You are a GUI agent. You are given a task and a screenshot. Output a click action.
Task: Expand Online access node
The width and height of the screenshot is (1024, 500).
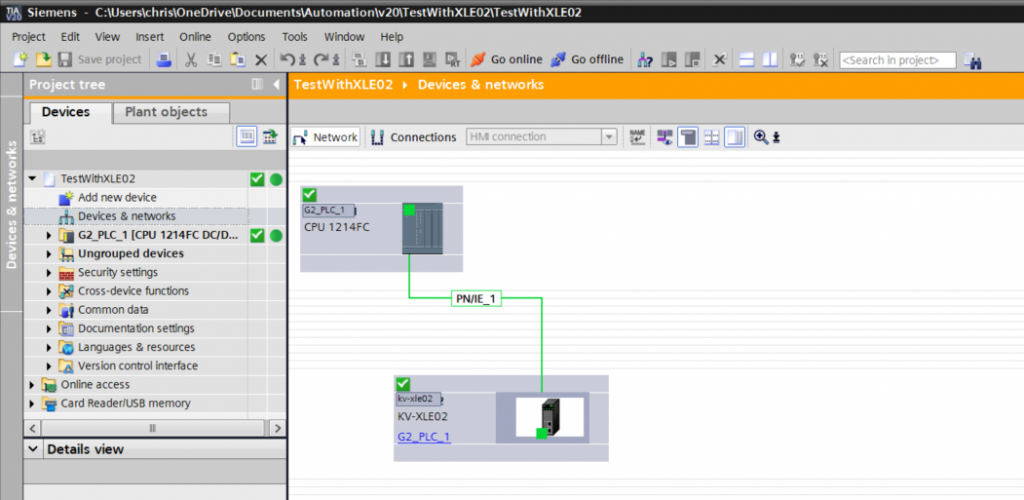pos(31,385)
